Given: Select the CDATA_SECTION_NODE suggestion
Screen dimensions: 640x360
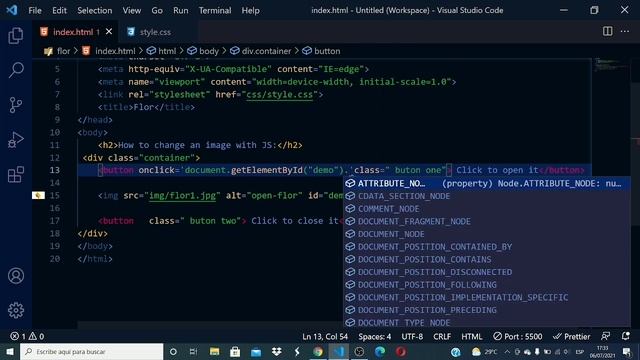Looking at the screenshot, I should click(487, 196).
